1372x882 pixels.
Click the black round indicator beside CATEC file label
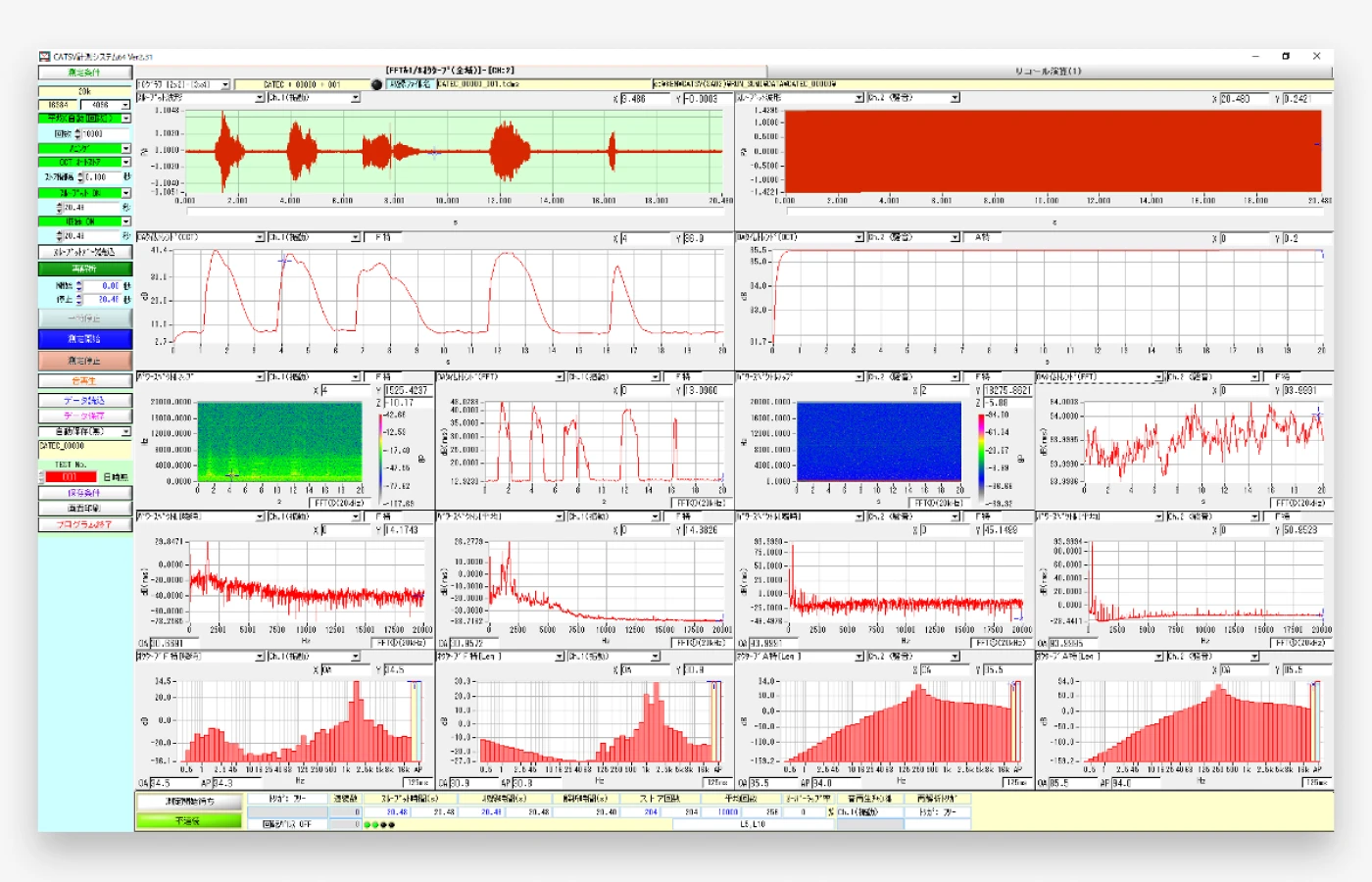(376, 84)
